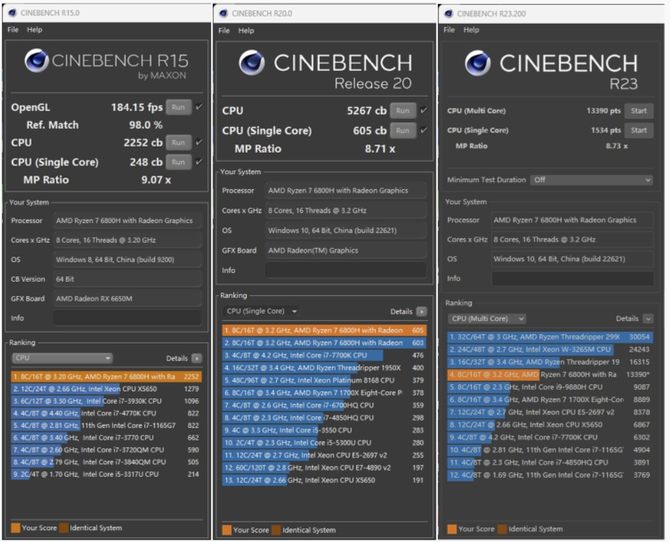The height and width of the screenshot is (542, 670).
Task: Select R20 ranking row Xeon Platinum 8168
Action: (324, 380)
